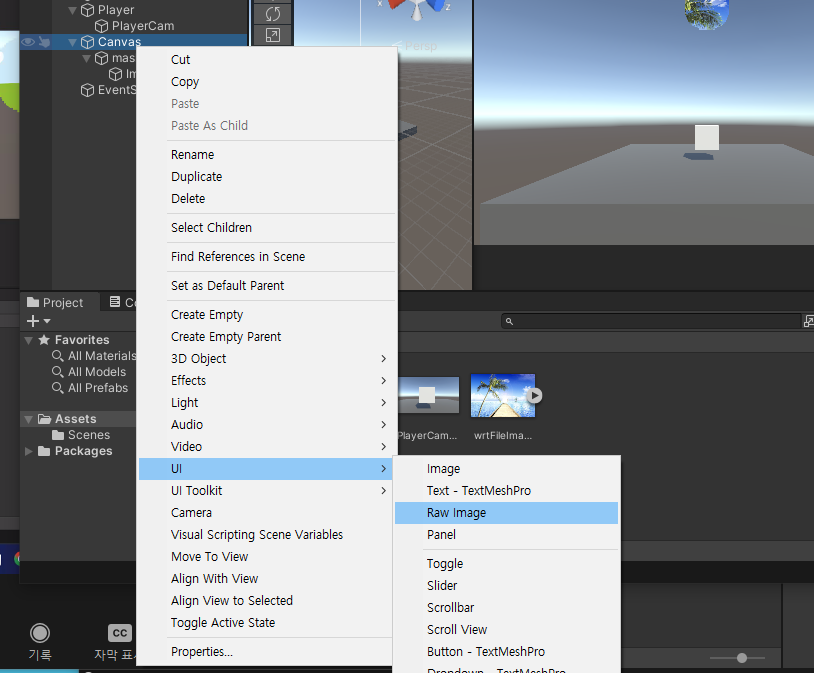Adjust the asset icon size slider
This screenshot has height=673, width=814.
[x=741, y=658]
